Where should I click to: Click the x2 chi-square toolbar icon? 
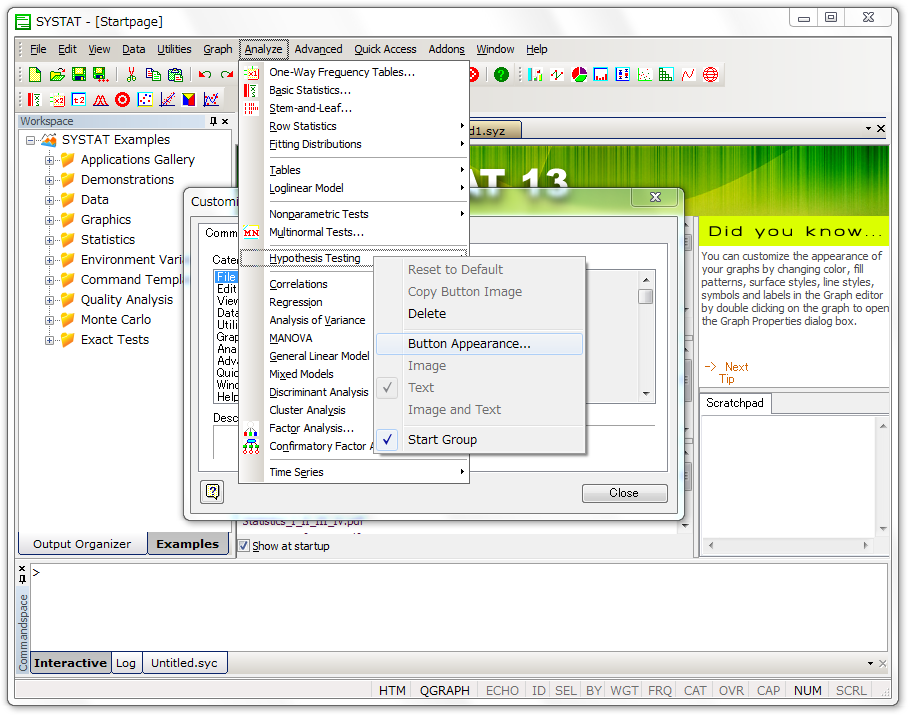(57, 100)
